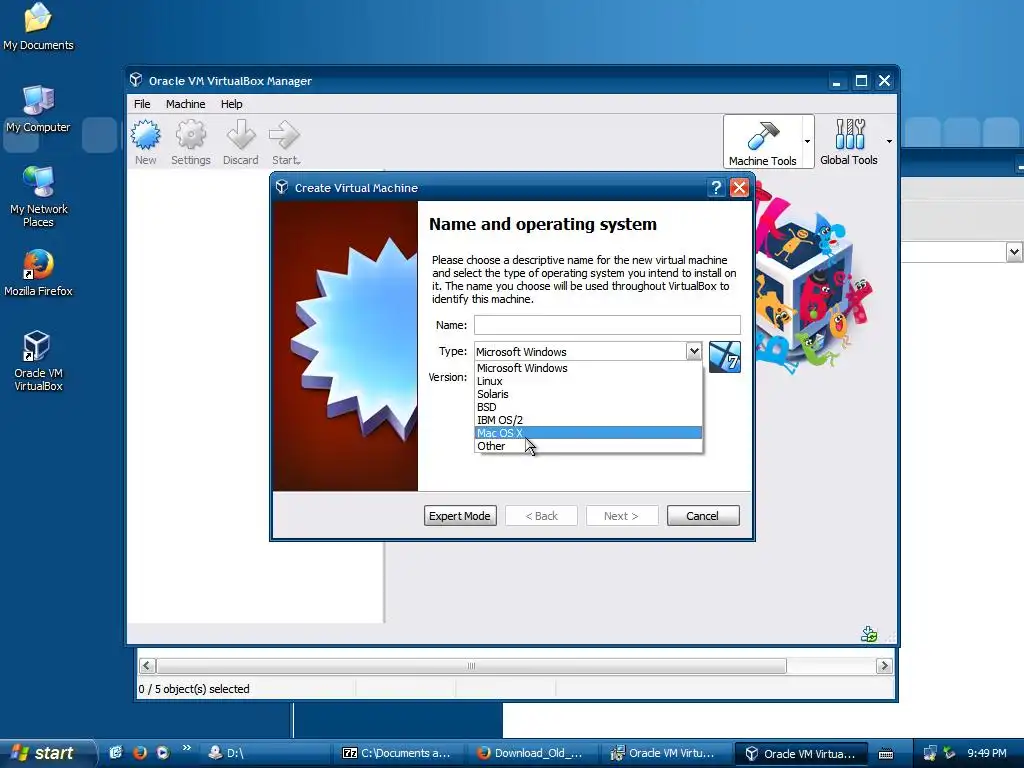
Task: Launch the Mozilla Firefox desktop shortcut
Action: tap(38, 274)
